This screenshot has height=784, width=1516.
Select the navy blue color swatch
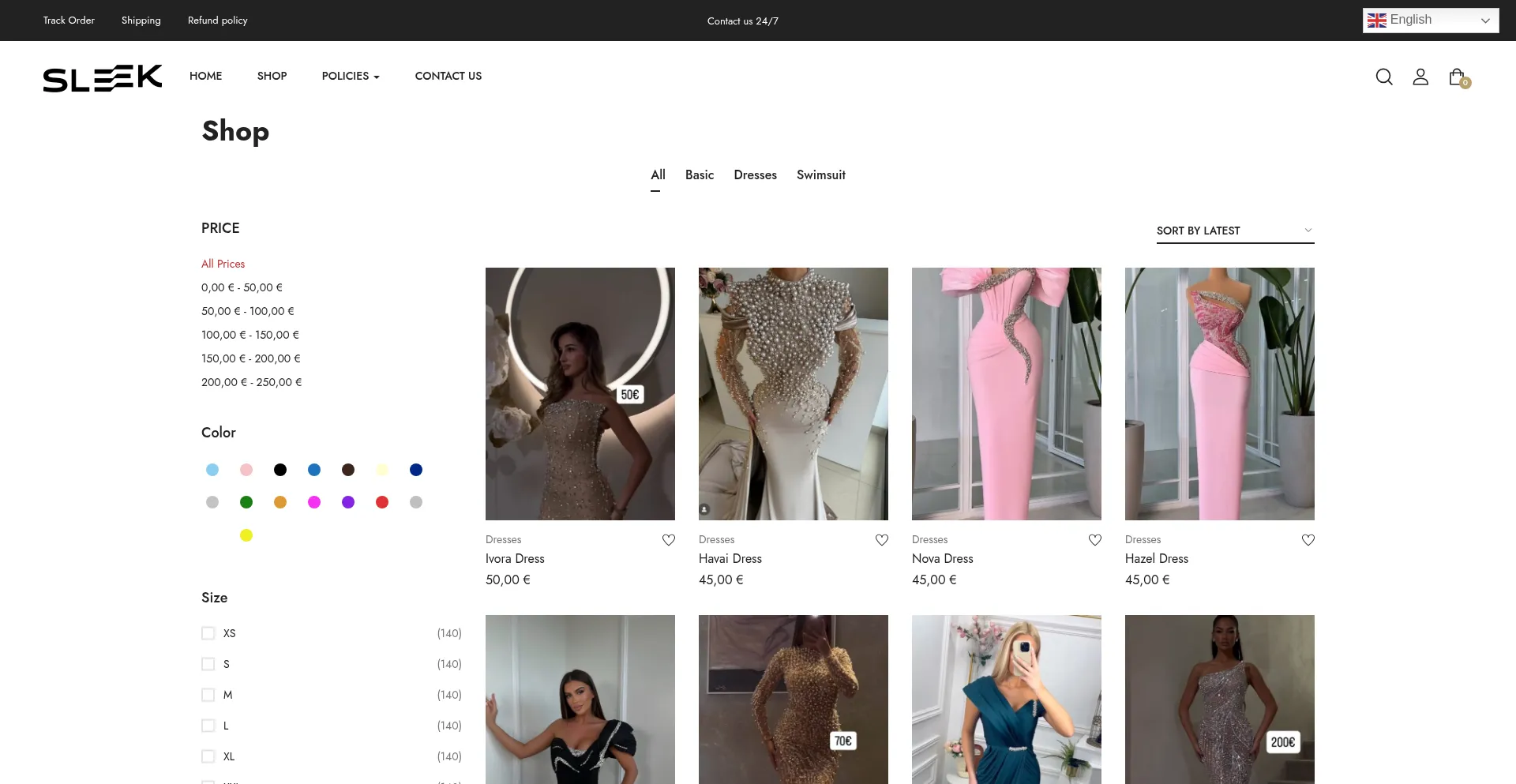pos(416,470)
